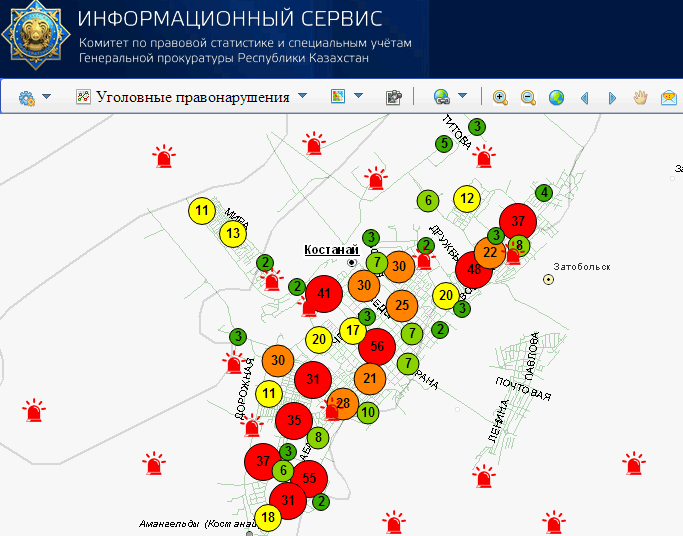Click the orange cluster marker 21
The width and height of the screenshot is (683, 536).
[x=370, y=378]
